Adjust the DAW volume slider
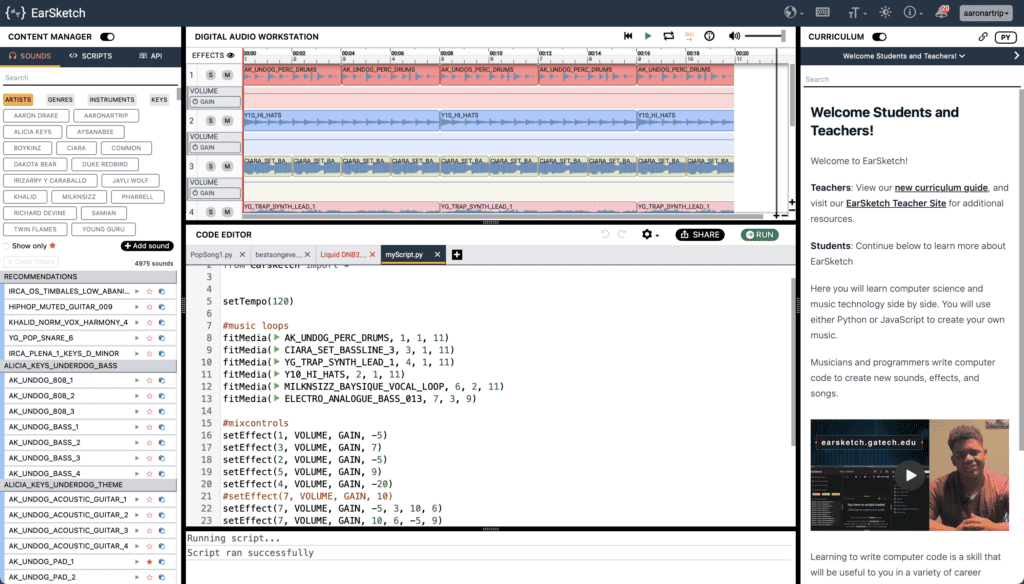The height and width of the screenshot is (584, 1024). [765, 36]
